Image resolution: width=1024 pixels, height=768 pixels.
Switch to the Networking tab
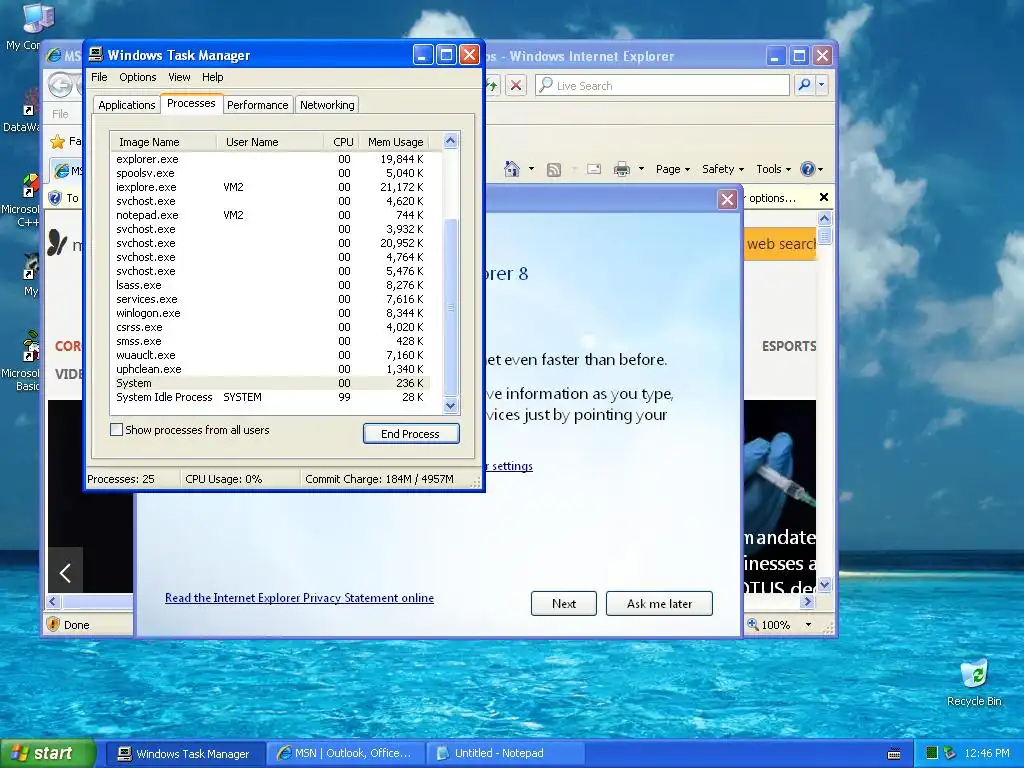click(x=327, y=105)
